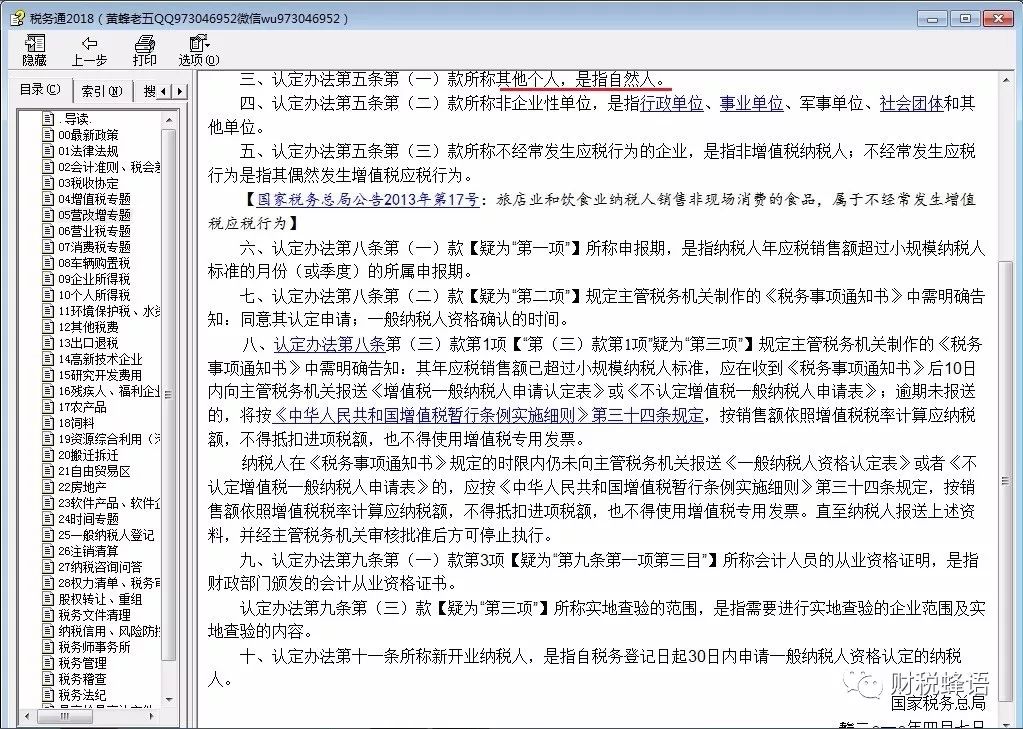Click the article pane scroll-up arrow
The height and width of the screenshot is (729, 1023).
point(1005,80)
